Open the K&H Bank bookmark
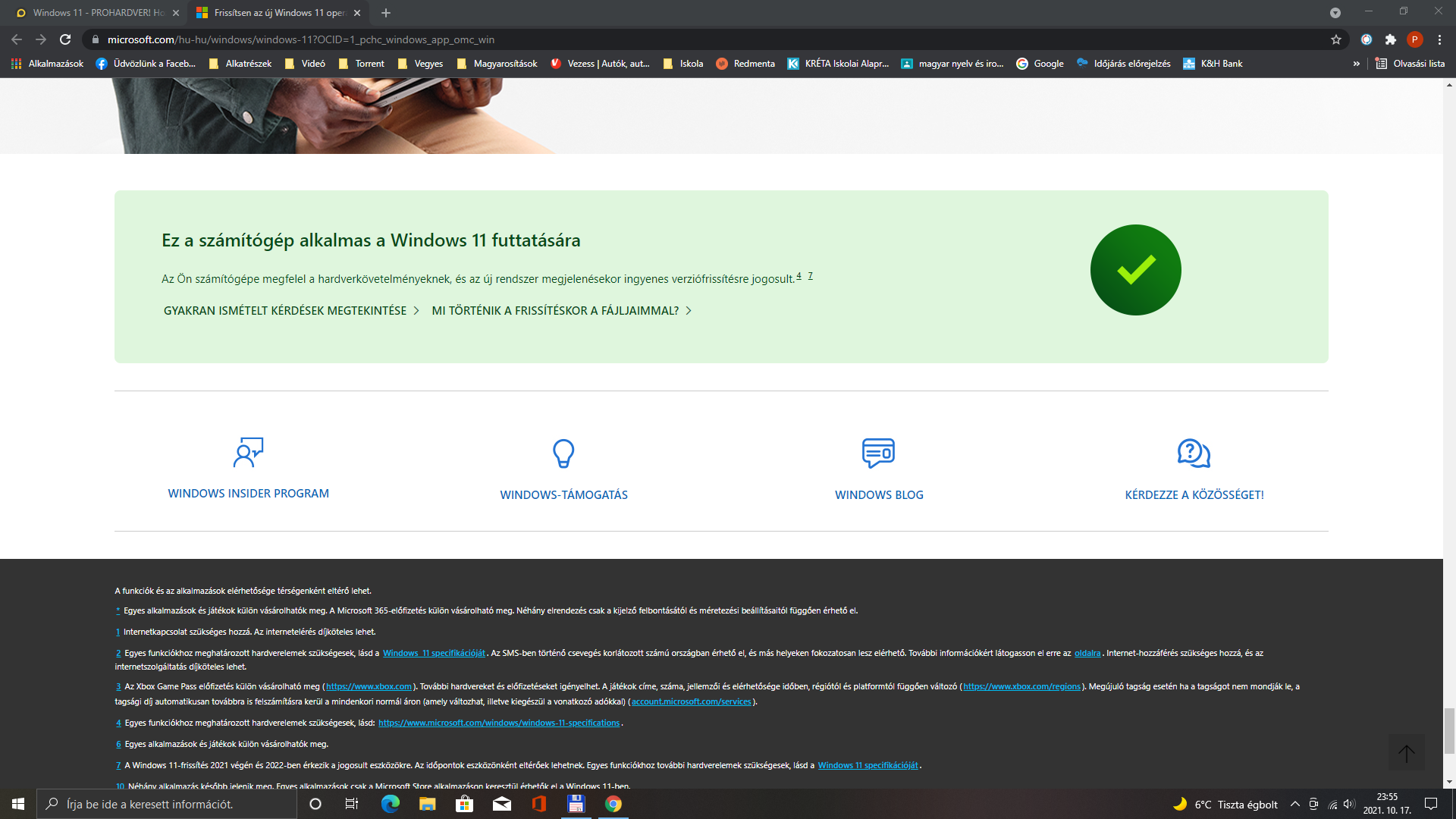Image resolution: width=1456 pixels, height=819 pixels. click(1213, 64)
